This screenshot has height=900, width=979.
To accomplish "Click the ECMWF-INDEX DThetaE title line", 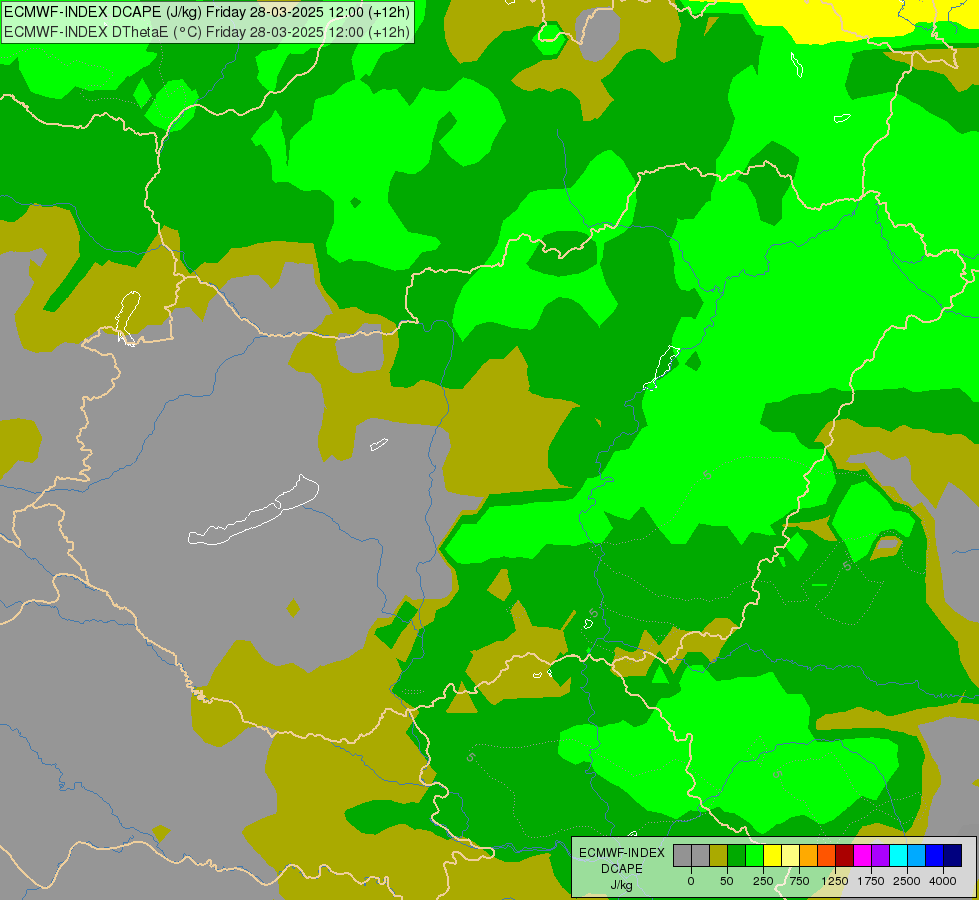I will (207, 32).
